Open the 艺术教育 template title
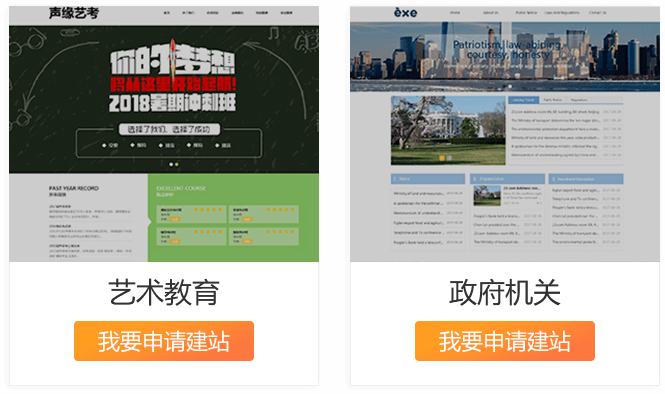The height and width of the screenshot is (394, 665). pos(164,292)
